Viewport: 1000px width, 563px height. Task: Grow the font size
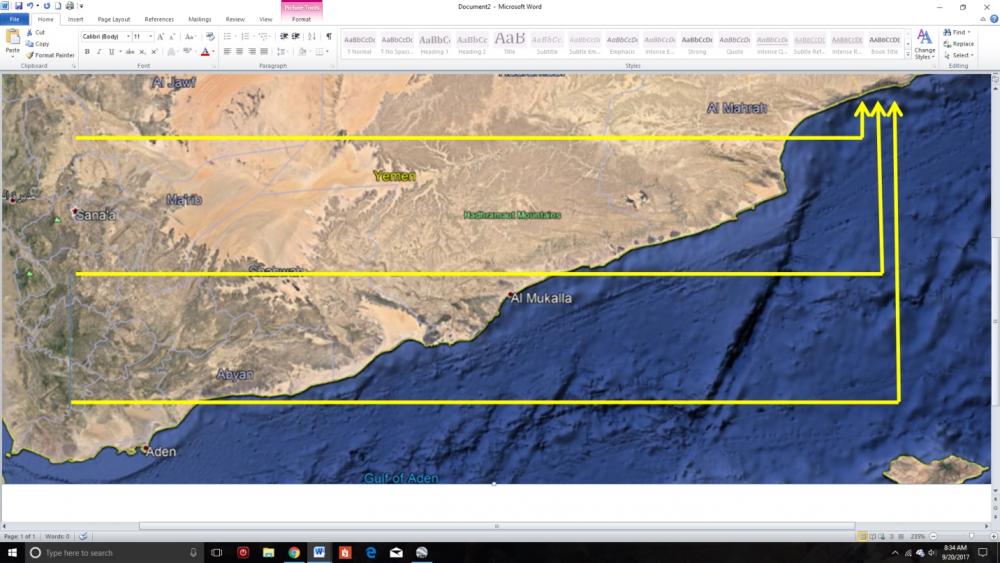pyautogui.click(x=160, y=37)
